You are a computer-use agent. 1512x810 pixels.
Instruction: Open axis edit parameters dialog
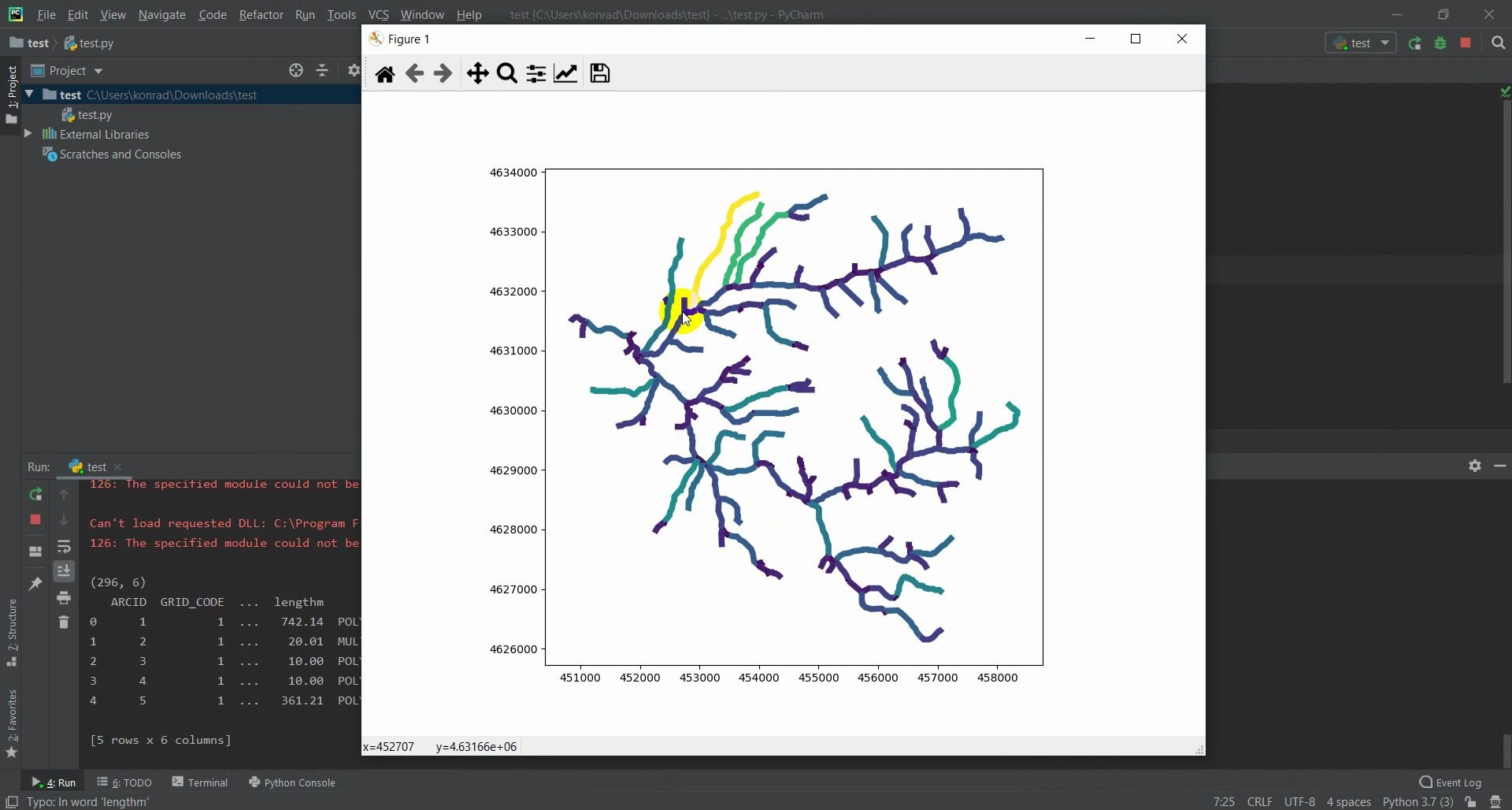point(566,73)
